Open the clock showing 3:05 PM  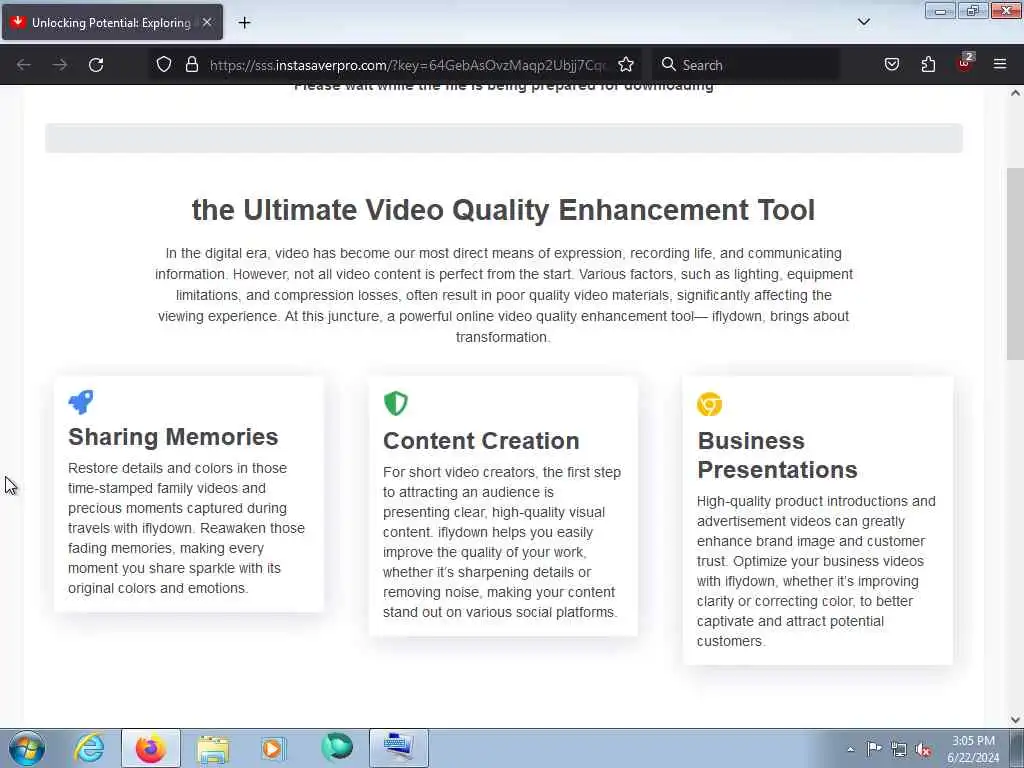pyautogui.click(x=973, y=749)
